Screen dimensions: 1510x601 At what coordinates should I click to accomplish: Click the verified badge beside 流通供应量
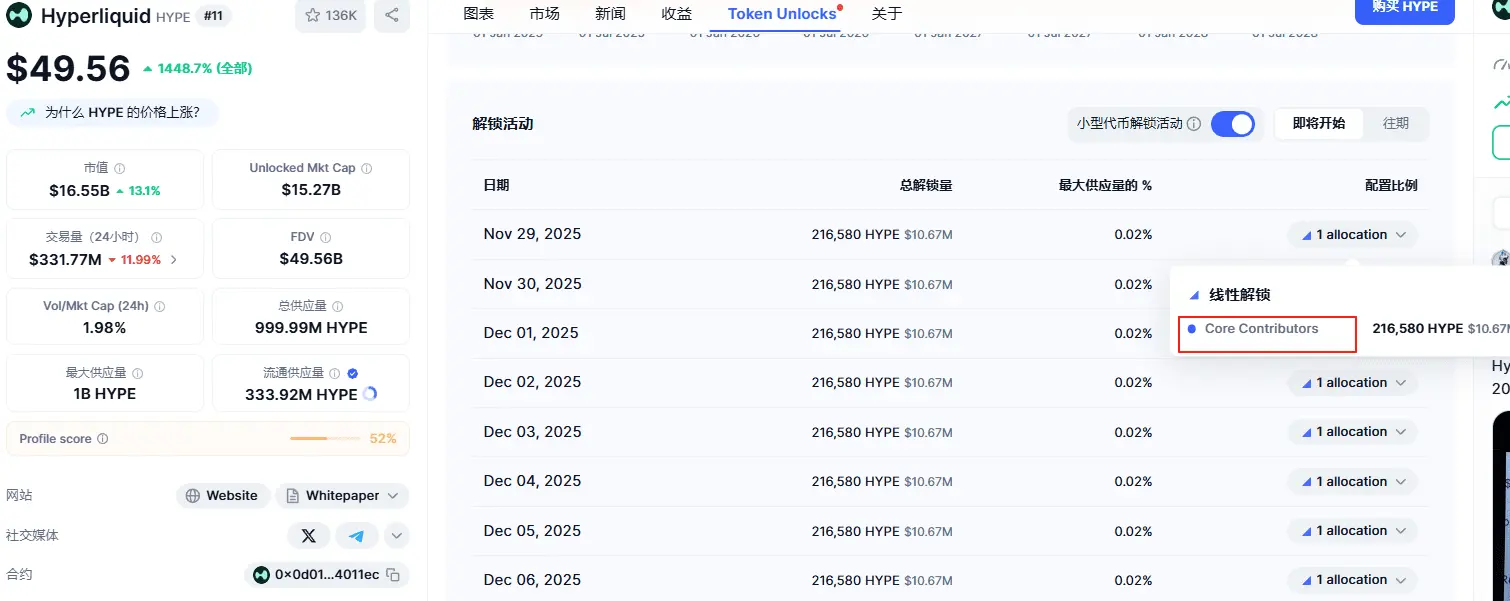352,373
